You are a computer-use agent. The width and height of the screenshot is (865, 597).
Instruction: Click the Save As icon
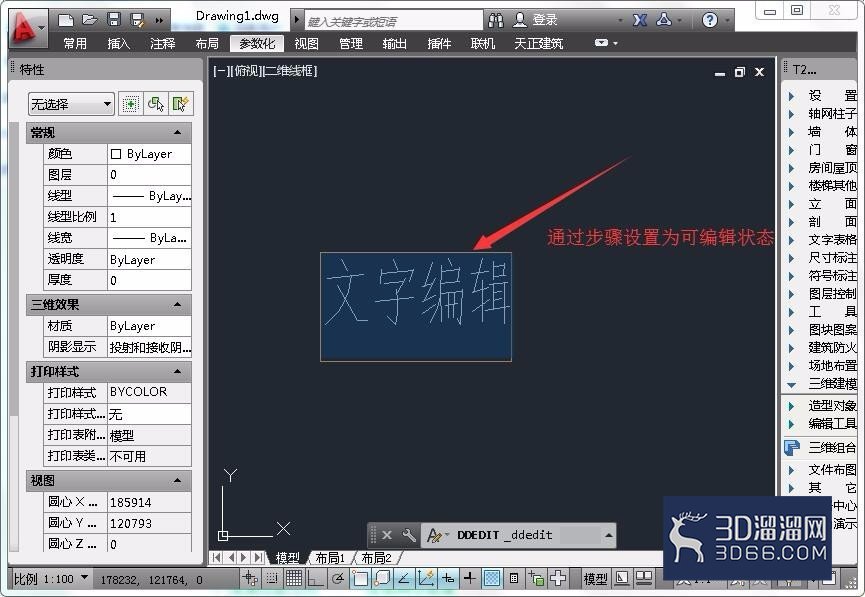[x=137, y=20]
